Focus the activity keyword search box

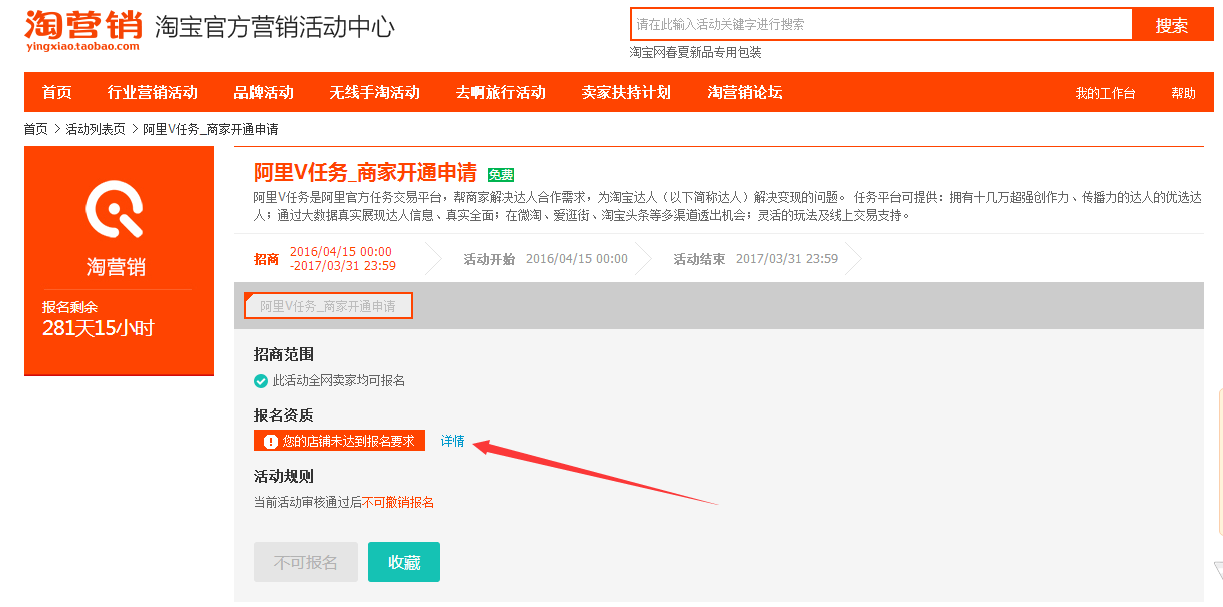pyautogui.click(x=881, y=24)
